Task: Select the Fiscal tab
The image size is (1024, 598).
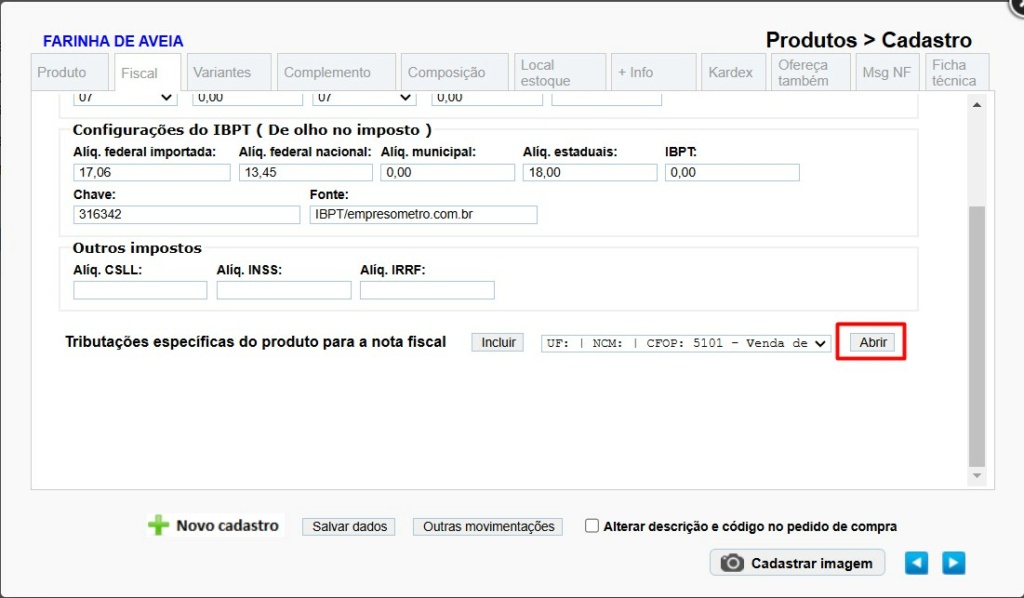Action: [147, 72]
